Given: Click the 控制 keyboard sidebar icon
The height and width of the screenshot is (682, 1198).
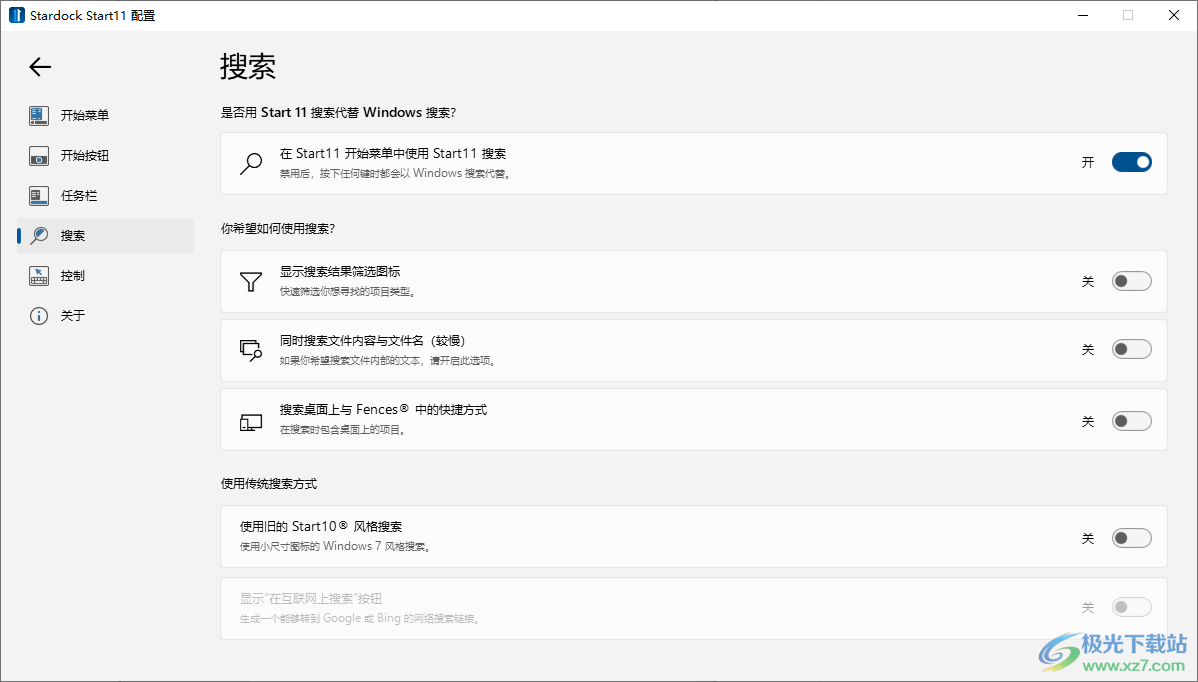Looking at the screenshot, I should (x=39, y=276).
